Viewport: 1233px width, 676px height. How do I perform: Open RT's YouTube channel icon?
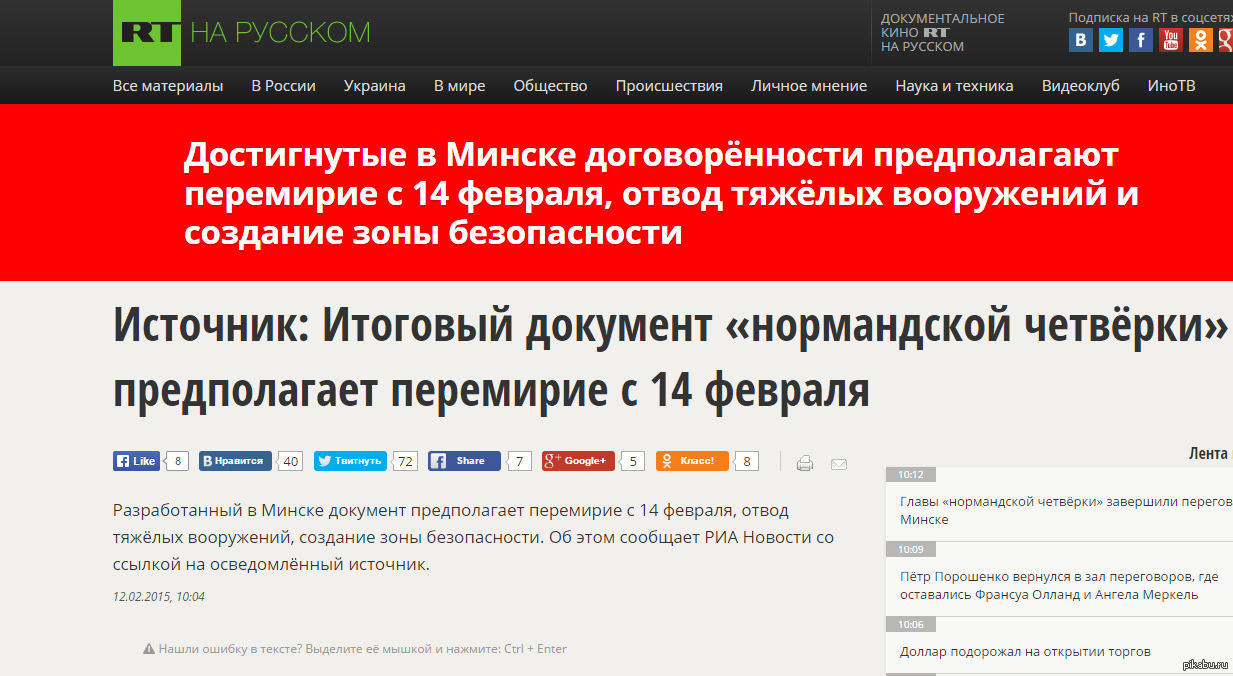coord(1170,40)
